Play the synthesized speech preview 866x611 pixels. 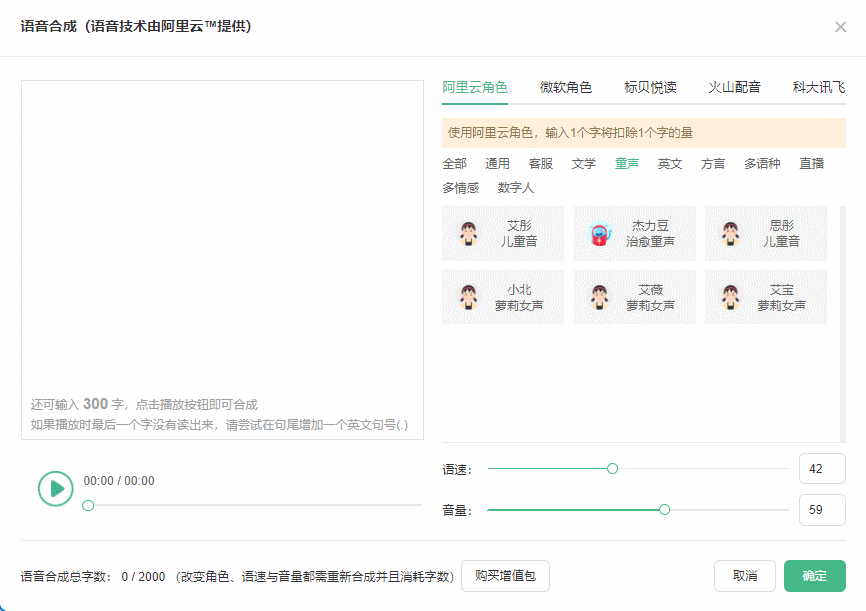56,488
